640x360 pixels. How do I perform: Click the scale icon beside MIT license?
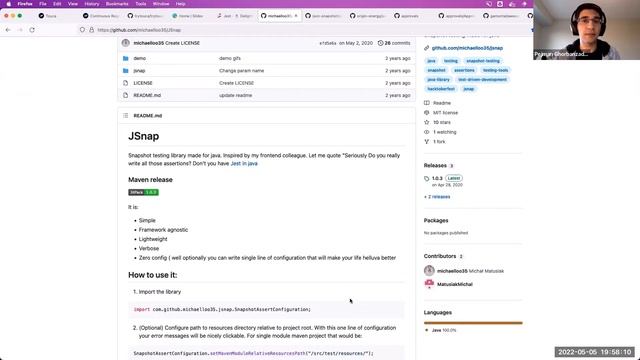coord(427,113)
